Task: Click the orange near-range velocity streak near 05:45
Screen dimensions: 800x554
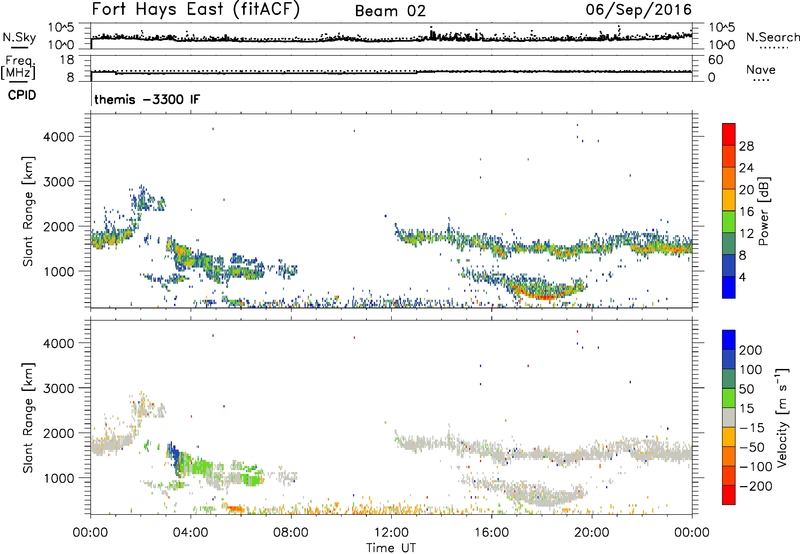Action: [x=235, y=508]
